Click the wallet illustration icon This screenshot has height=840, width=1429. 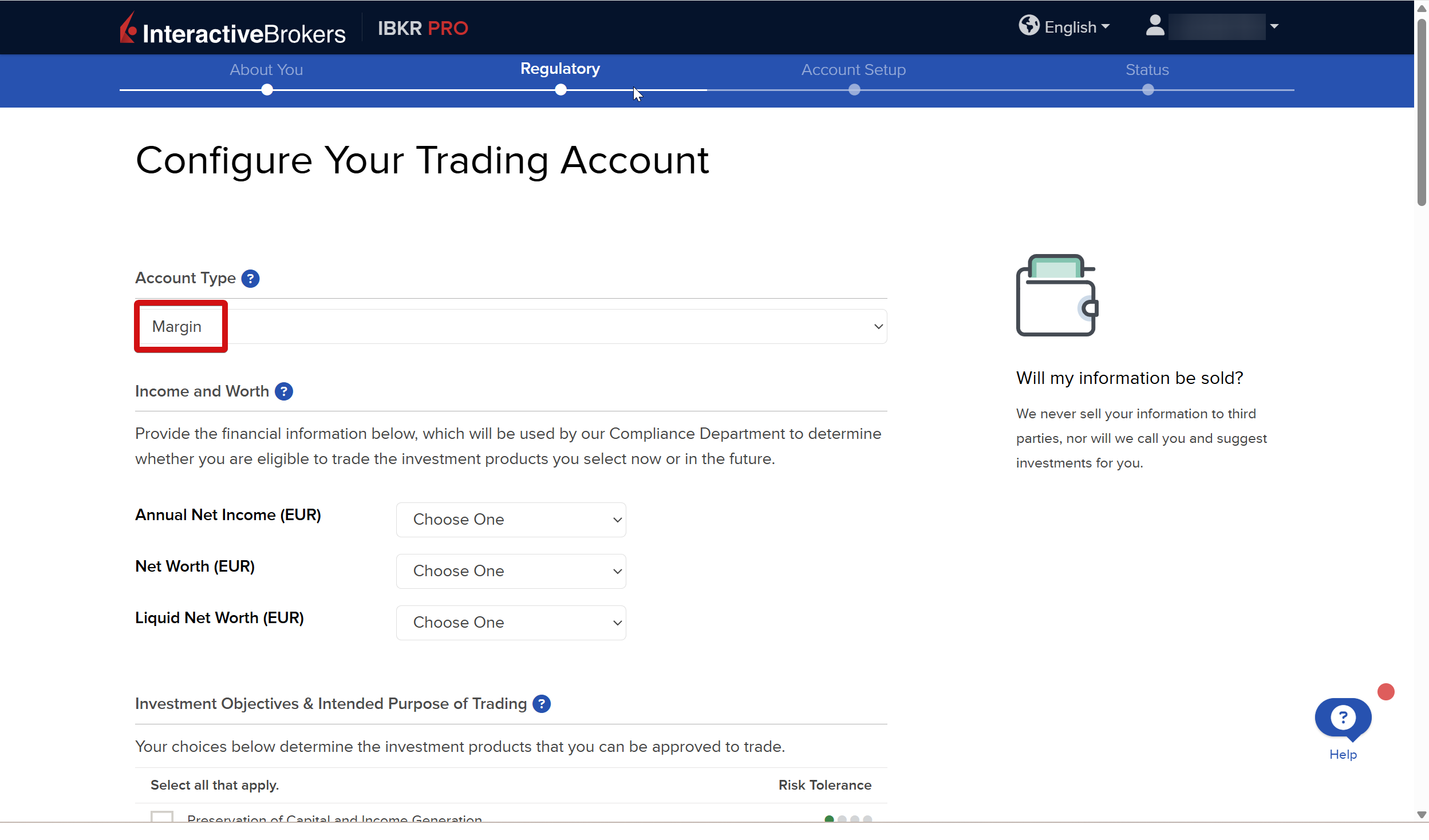tap(1057, 295)
